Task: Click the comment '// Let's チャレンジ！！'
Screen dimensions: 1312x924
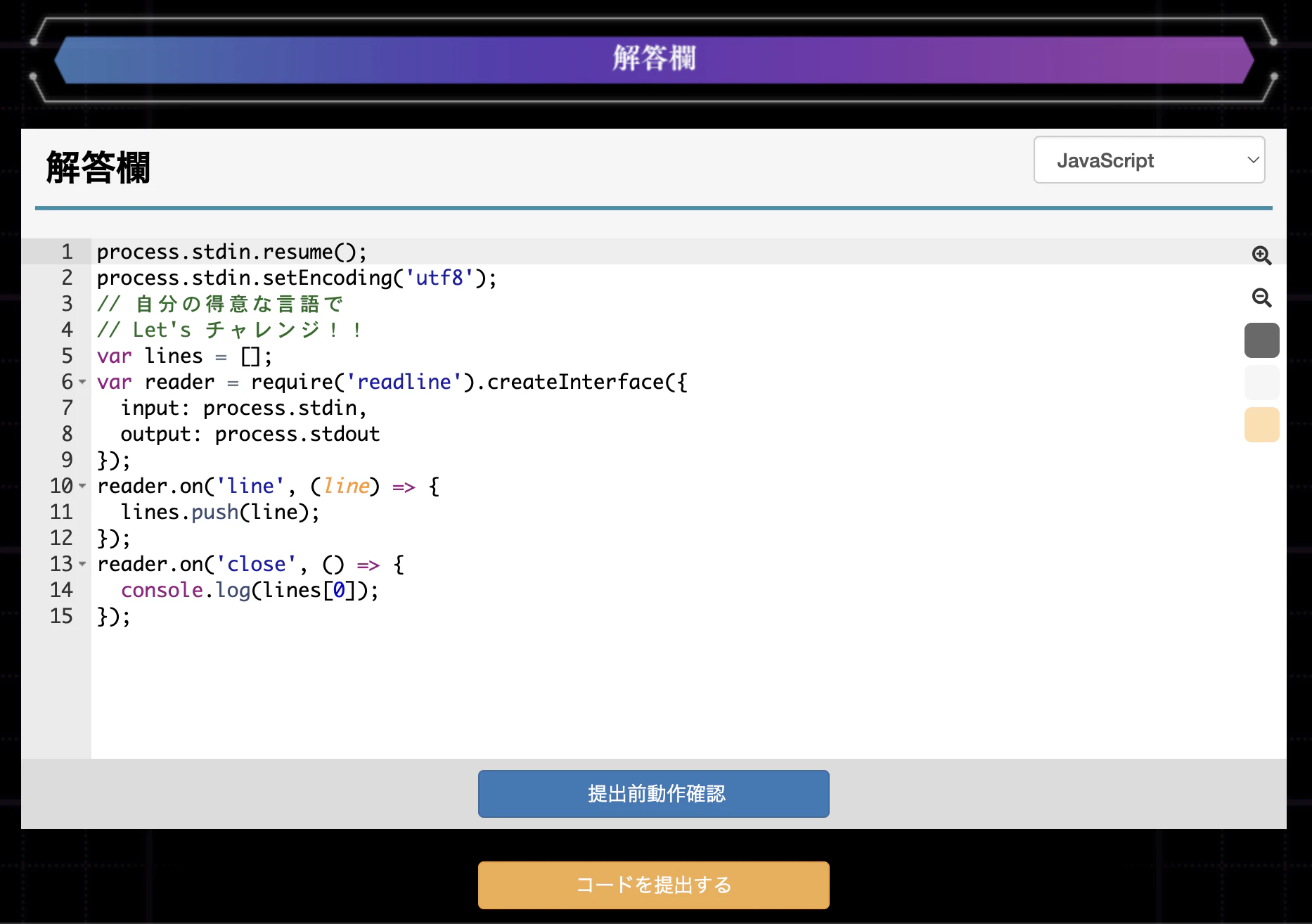Action: click(230, 330)
